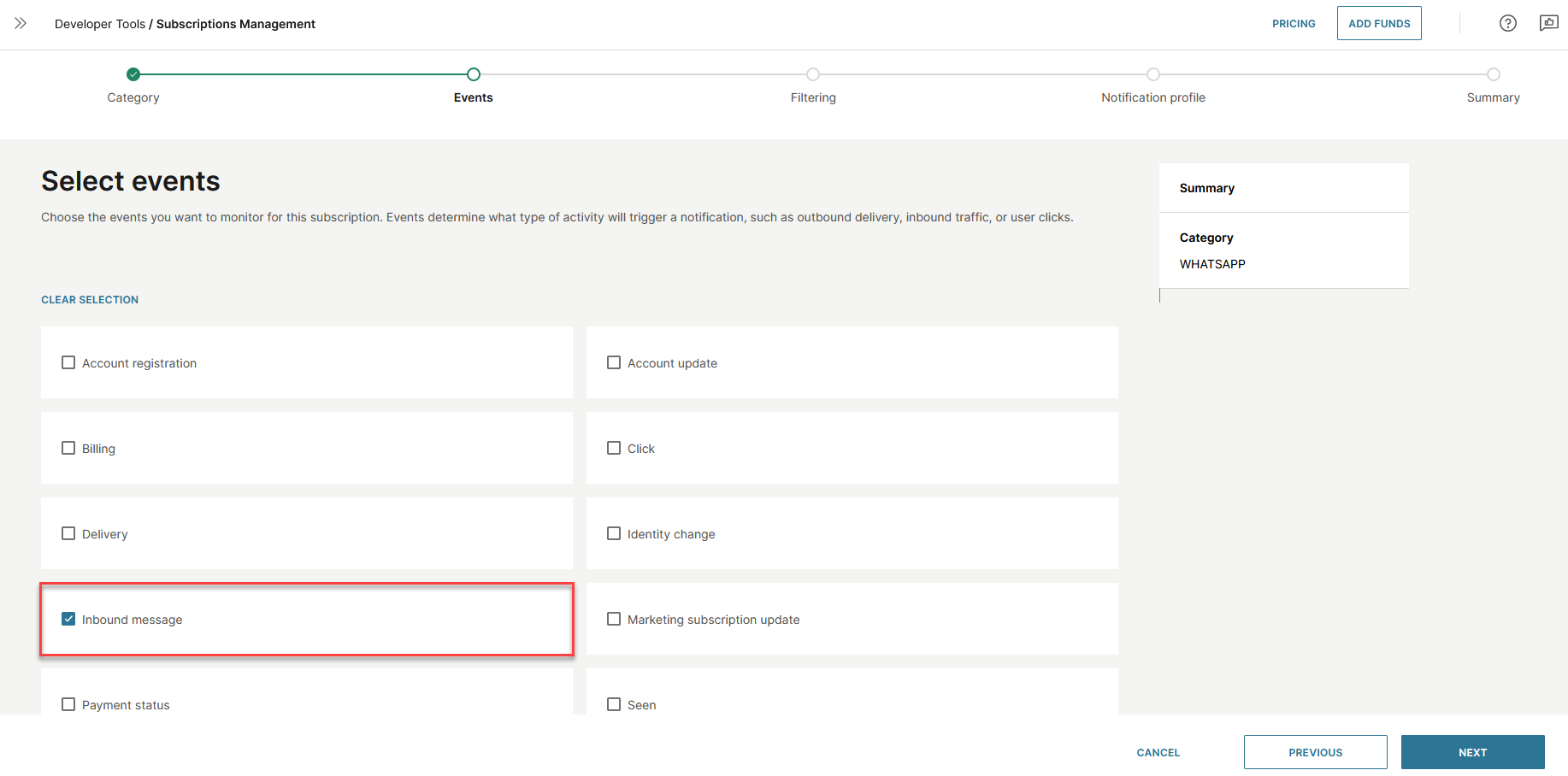Clear all selected events

90,300
